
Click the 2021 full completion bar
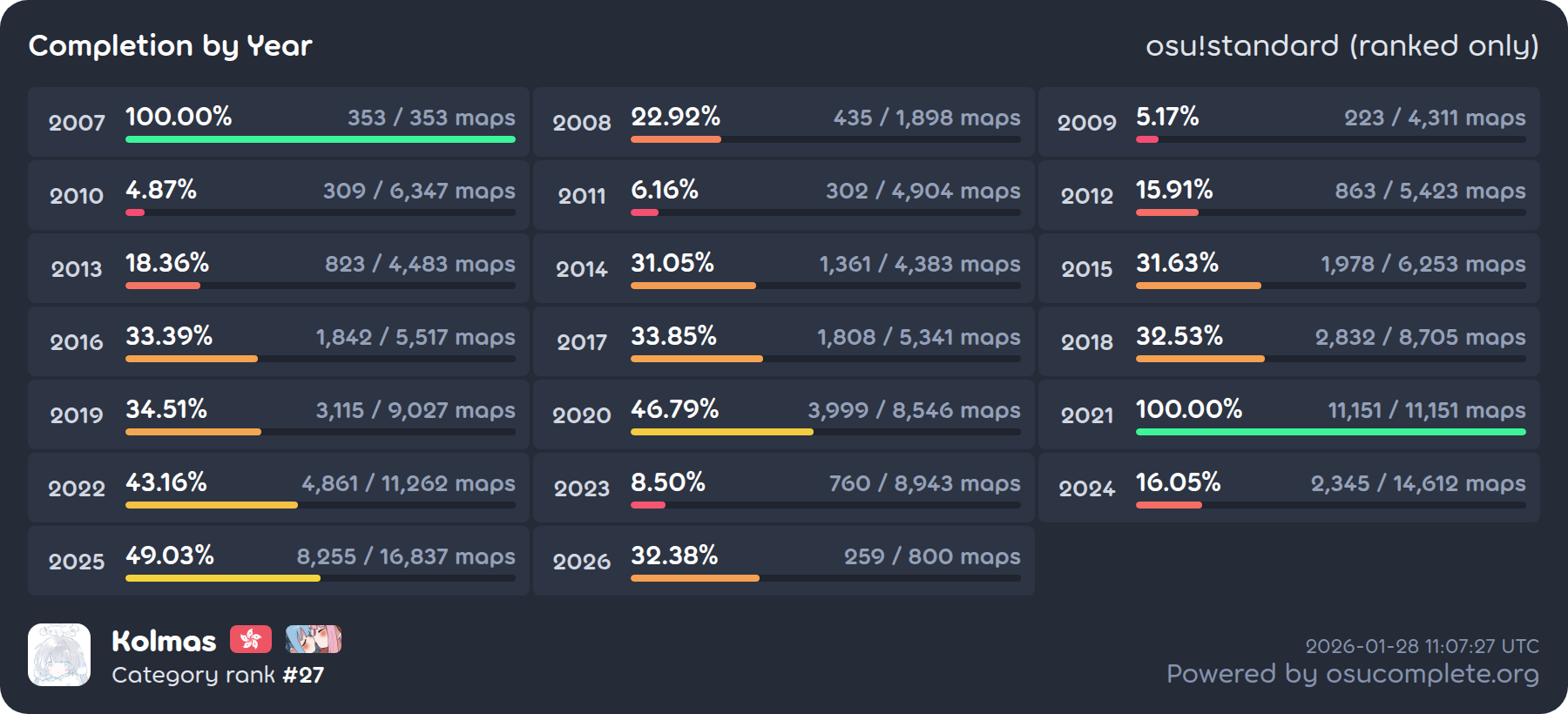pos(1330,432)
